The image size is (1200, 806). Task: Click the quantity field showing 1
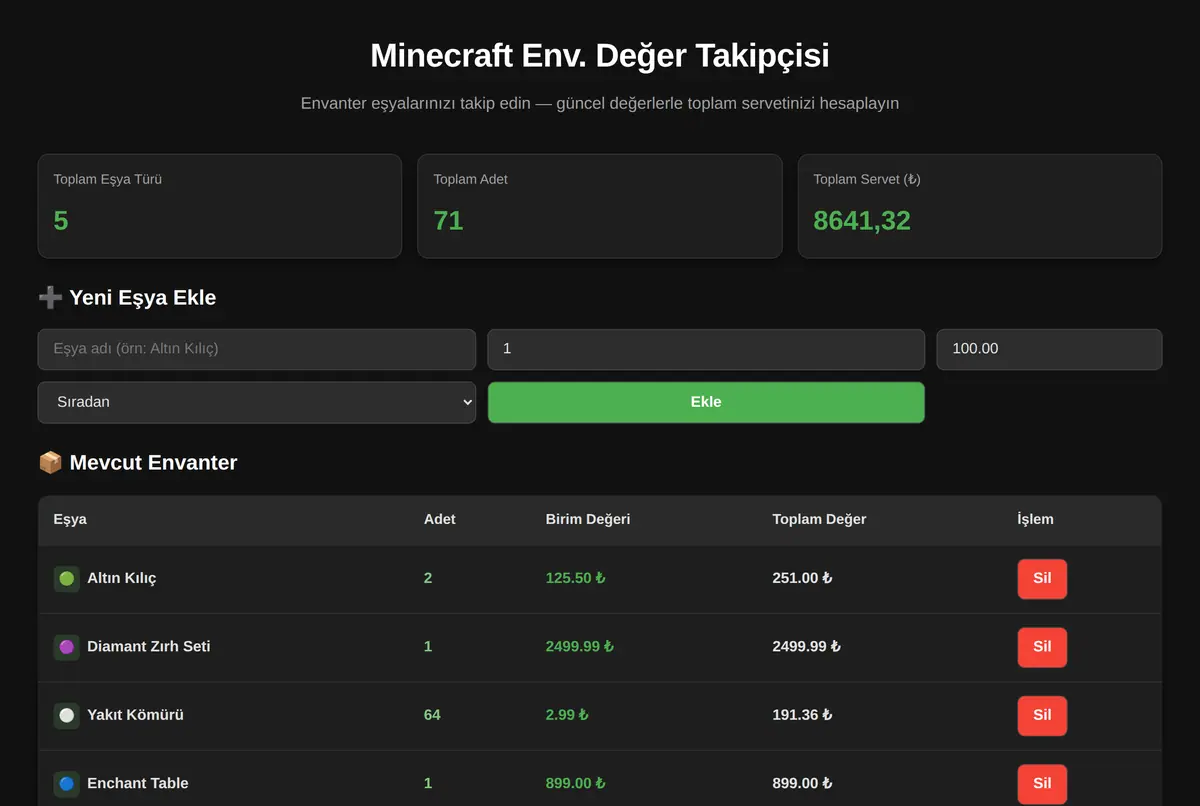[706, 349]
